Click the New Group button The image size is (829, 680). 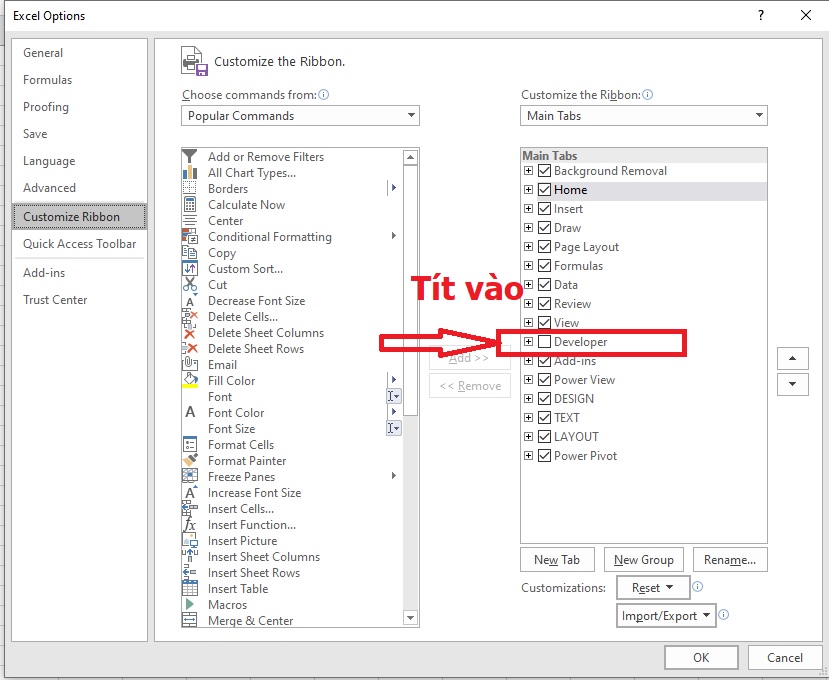(643, 559)
